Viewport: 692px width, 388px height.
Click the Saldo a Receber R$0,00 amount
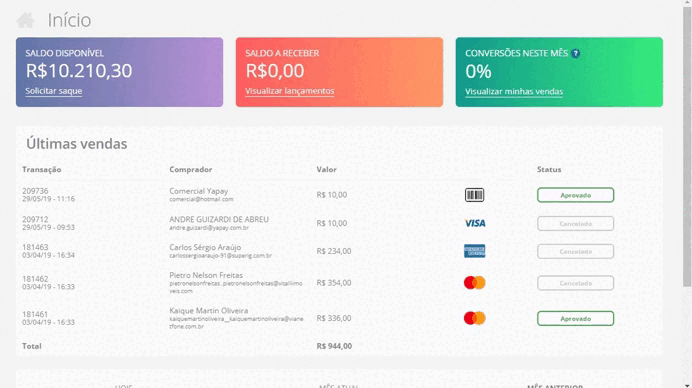[x=275, y=71]
